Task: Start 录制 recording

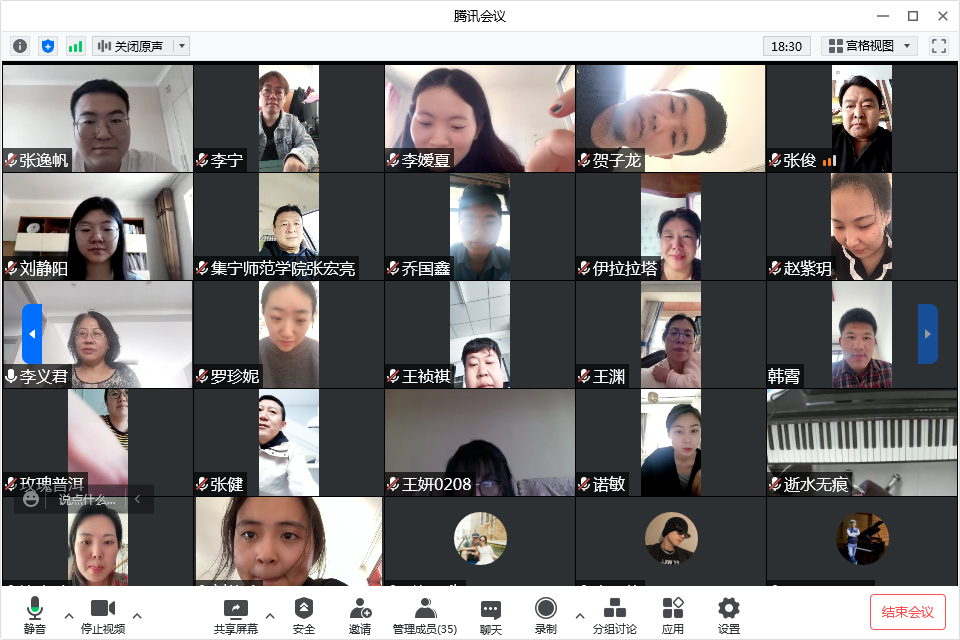Action: [x=545, y=615]
